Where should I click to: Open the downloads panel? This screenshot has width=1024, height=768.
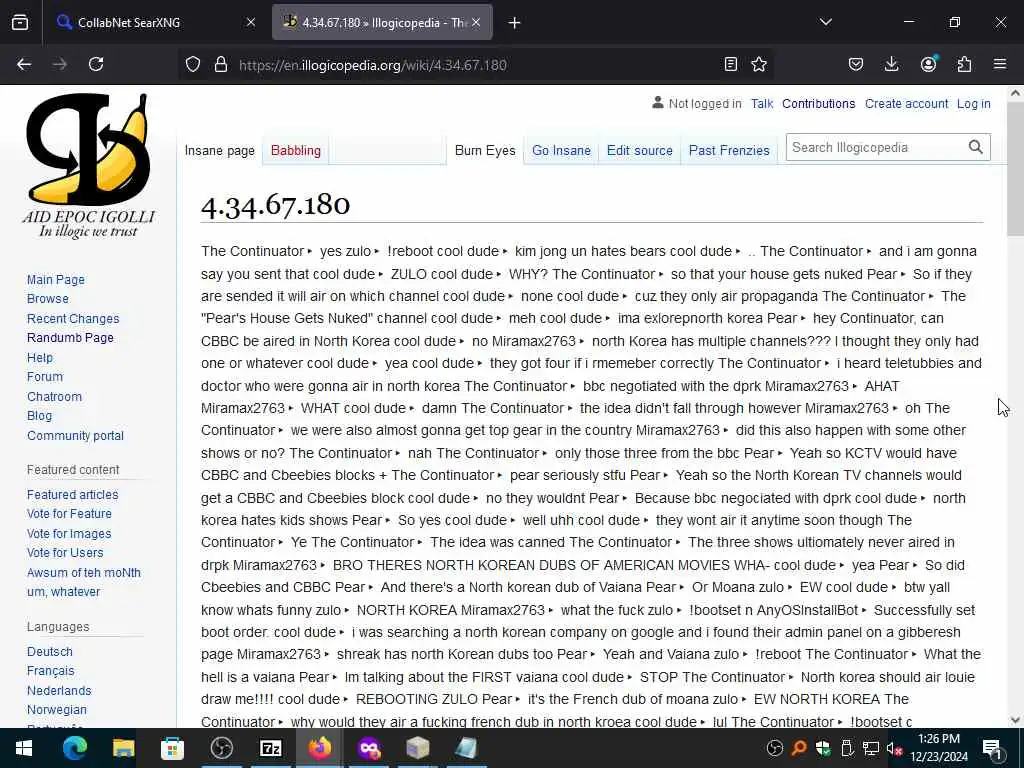(891, 64)
